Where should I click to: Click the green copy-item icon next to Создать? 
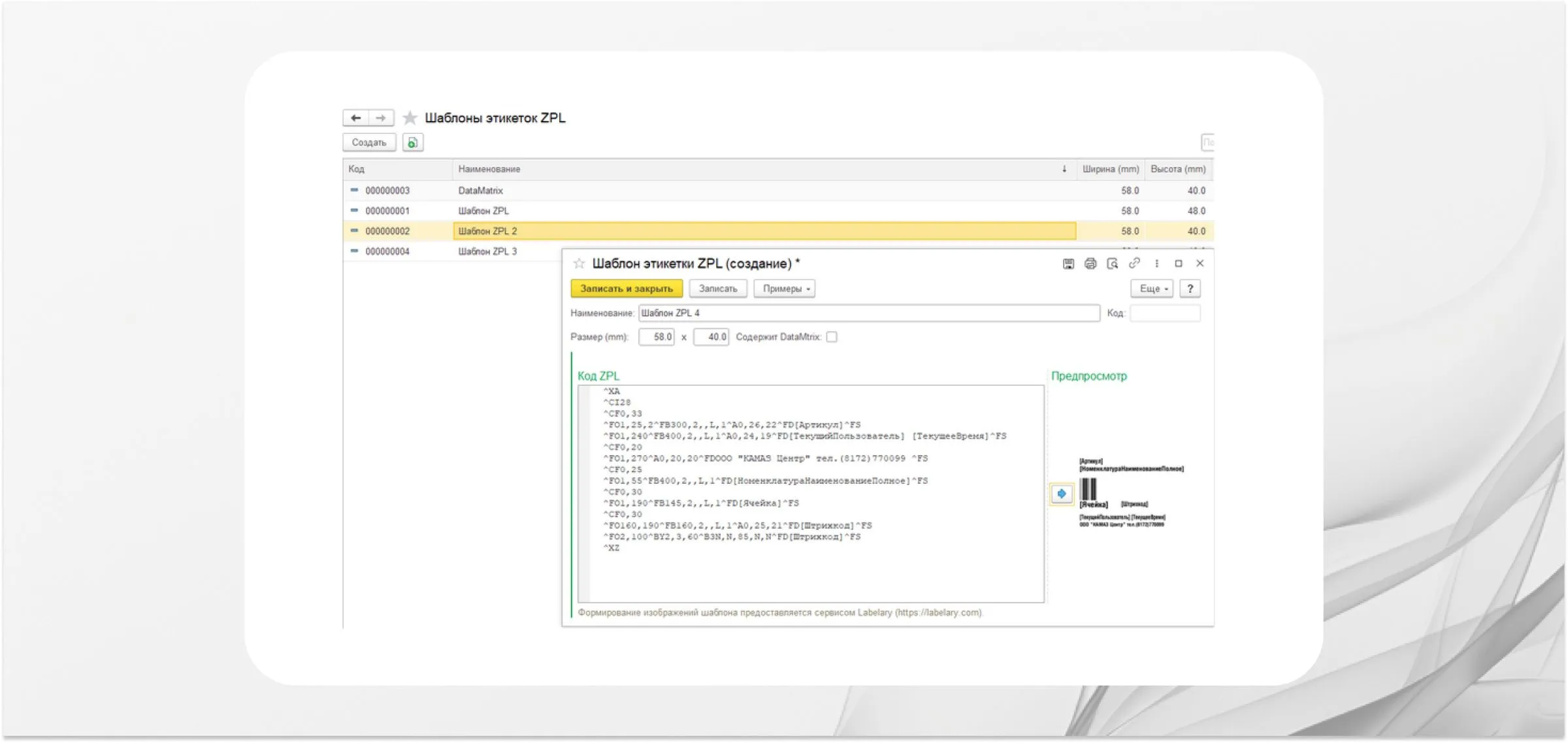pos(412,142)
